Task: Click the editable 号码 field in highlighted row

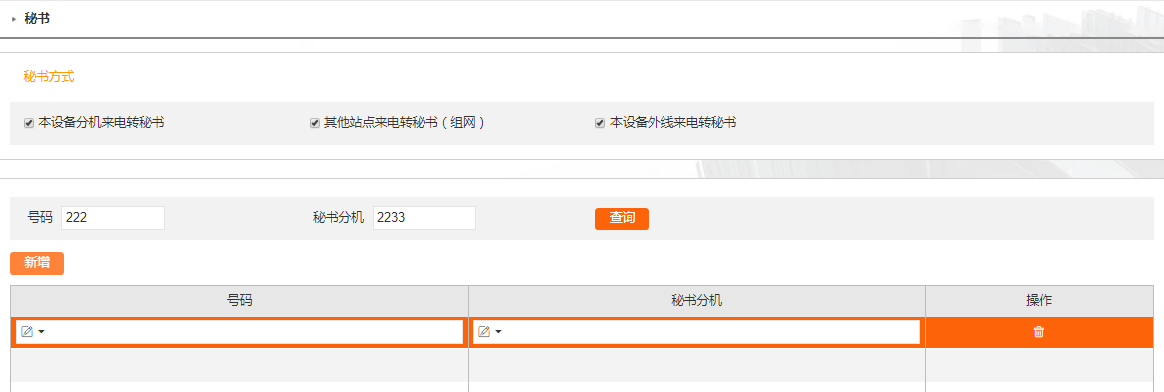Action: (240, 332)
